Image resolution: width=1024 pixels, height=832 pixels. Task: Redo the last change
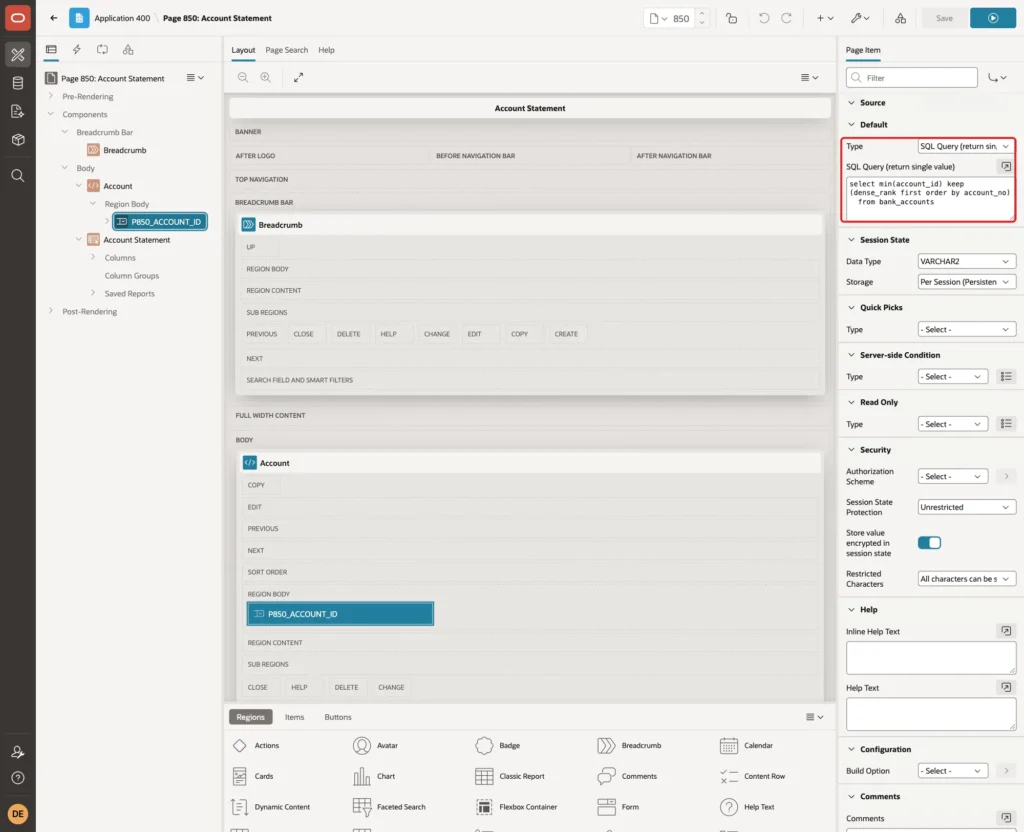pyautogui.click(x=786, y=18)
